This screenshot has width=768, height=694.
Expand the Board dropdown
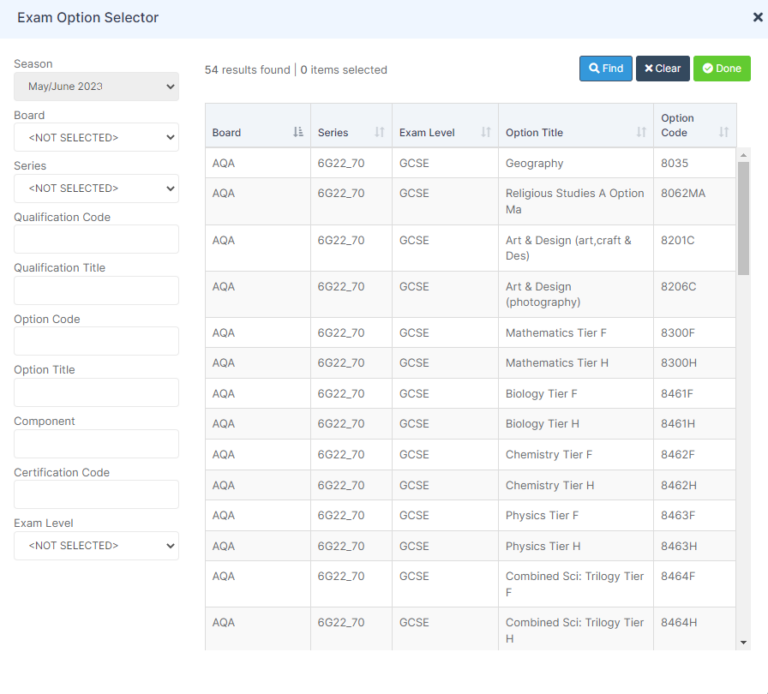[x=96, y=137]
